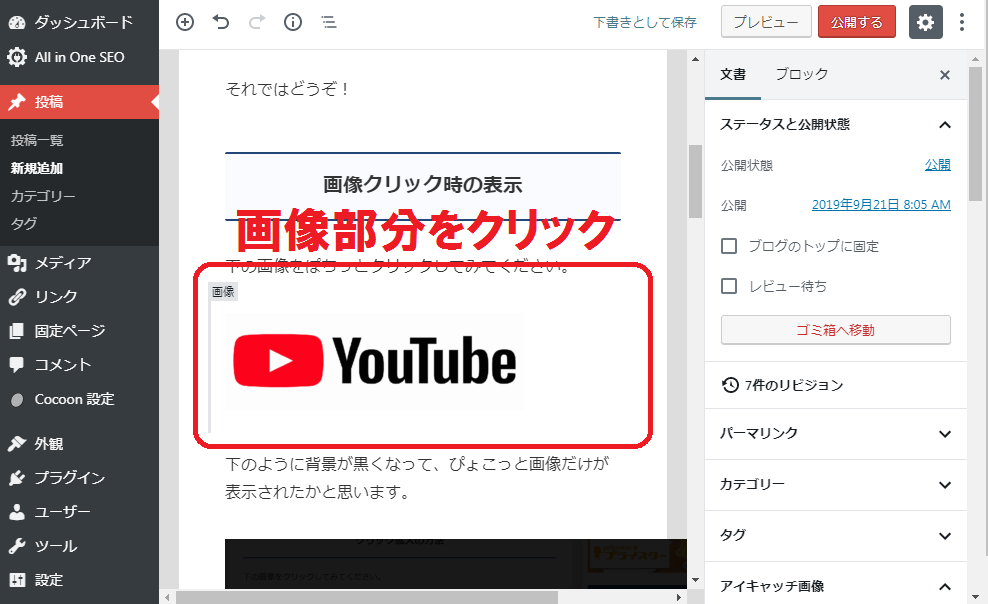The height and width of the screenshot is (604, 988).
Task: Select the YouTube logo image block
Action: coord(375,361)
